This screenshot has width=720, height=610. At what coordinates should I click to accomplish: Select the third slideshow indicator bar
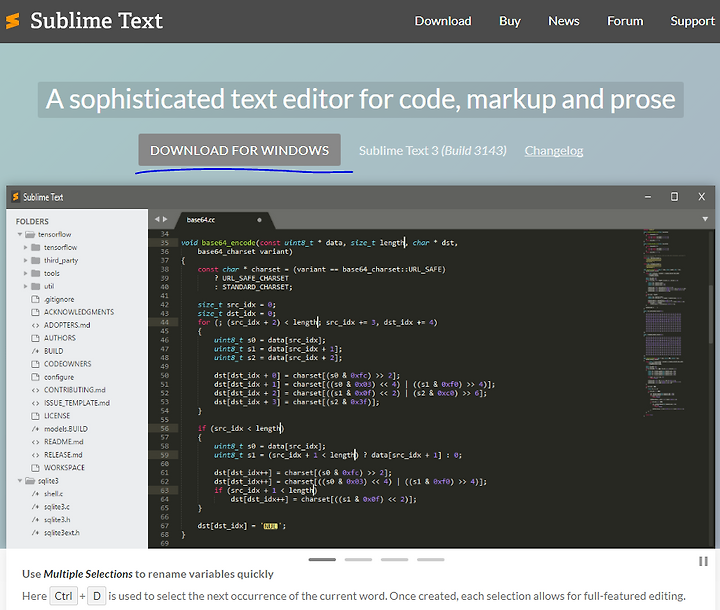pos(394,559)
